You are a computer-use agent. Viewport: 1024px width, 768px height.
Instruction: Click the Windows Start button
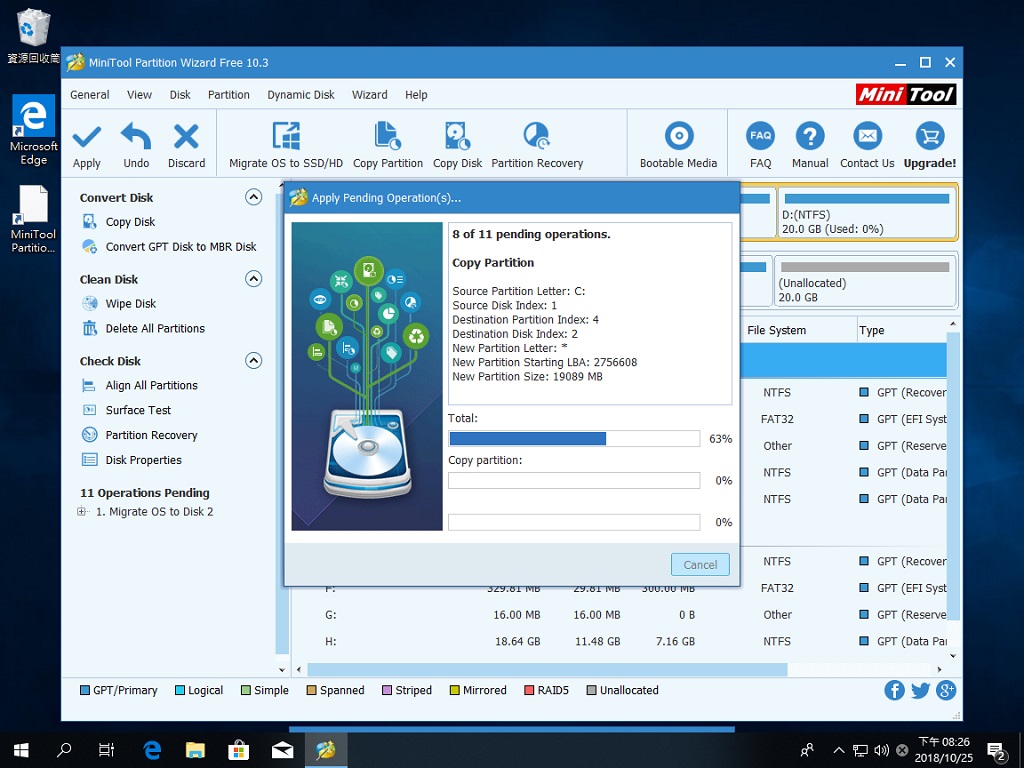[x=21, y=750]
